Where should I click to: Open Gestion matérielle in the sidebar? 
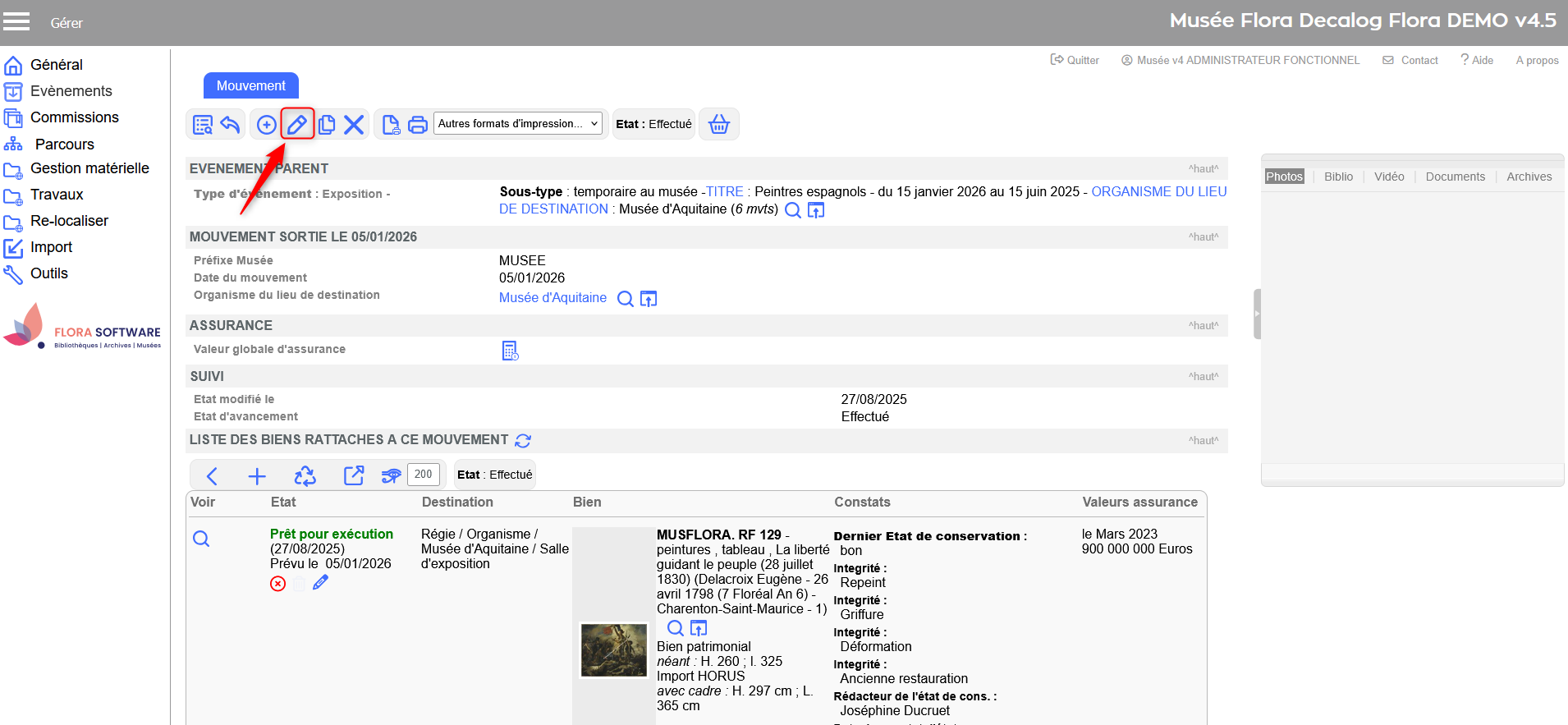[x=89, y=168]
